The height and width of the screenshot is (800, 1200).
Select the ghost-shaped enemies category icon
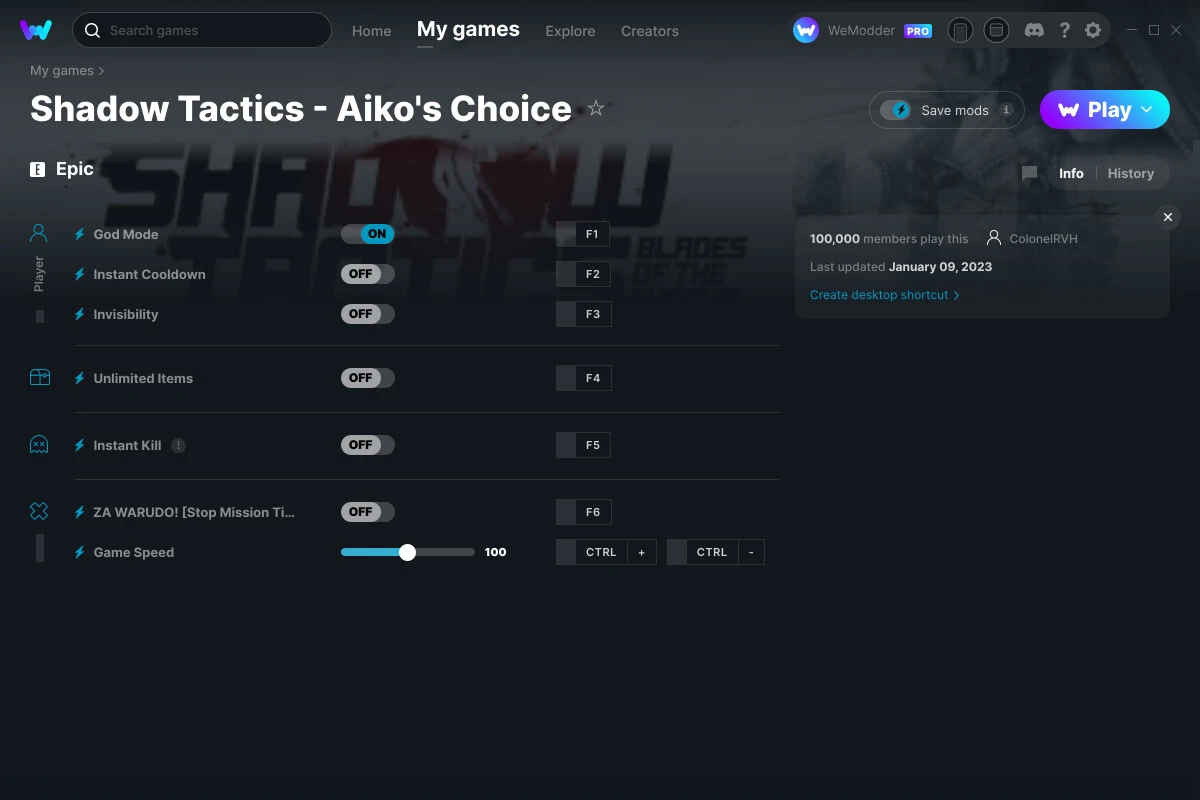[x=38, y=443]
